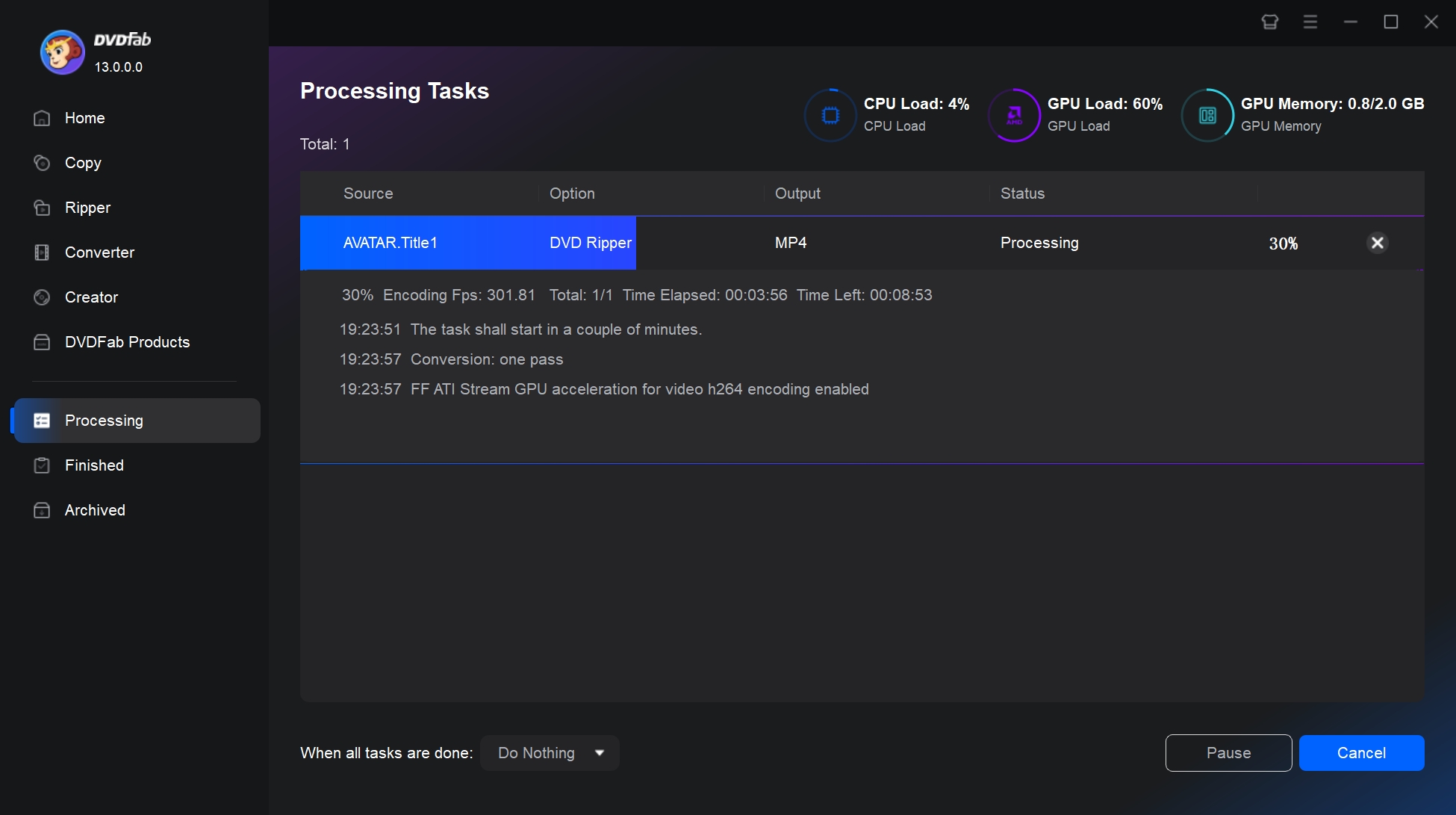Image resolution: width=1456 pixels, height=815 pixels.
Task: Open the Creator tool
Action: pos(91,297)
